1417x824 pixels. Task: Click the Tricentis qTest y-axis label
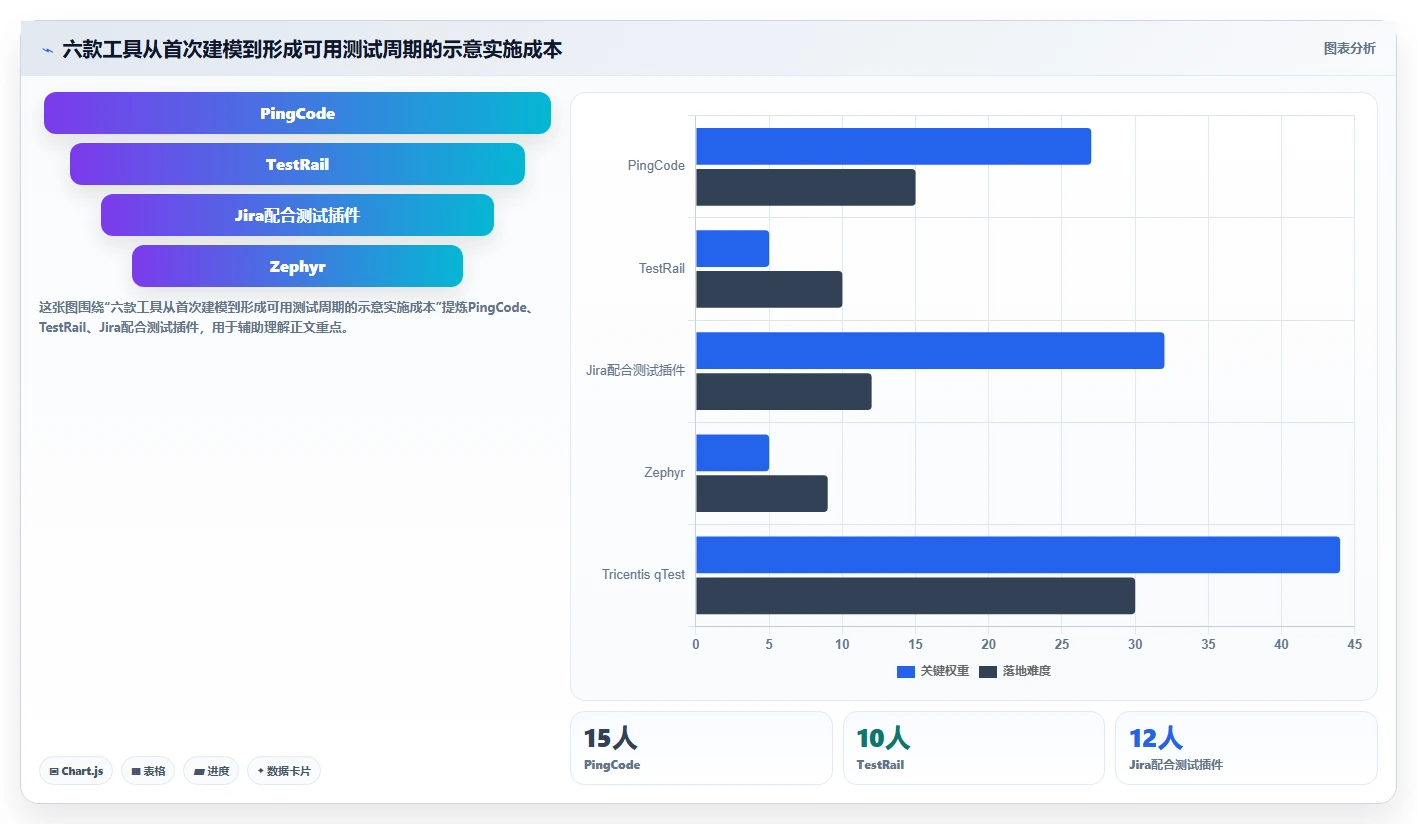tap(644, 574)
